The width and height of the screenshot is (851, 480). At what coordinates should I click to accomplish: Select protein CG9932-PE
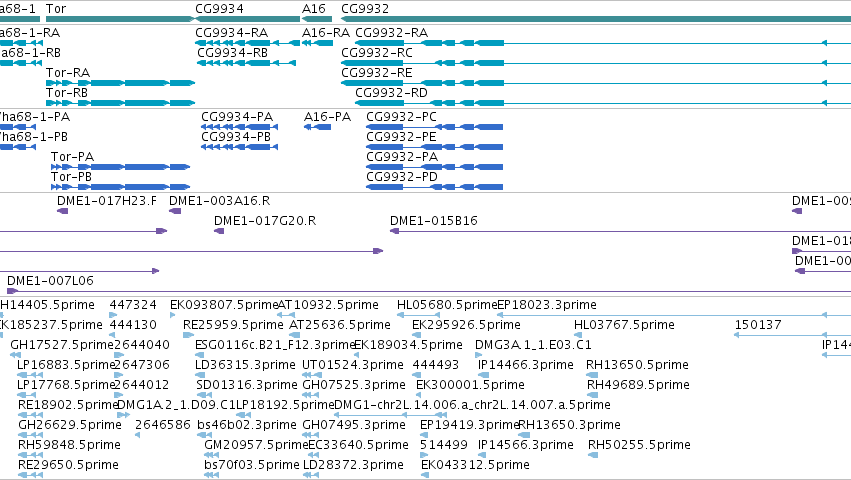(x=402, y=137)
